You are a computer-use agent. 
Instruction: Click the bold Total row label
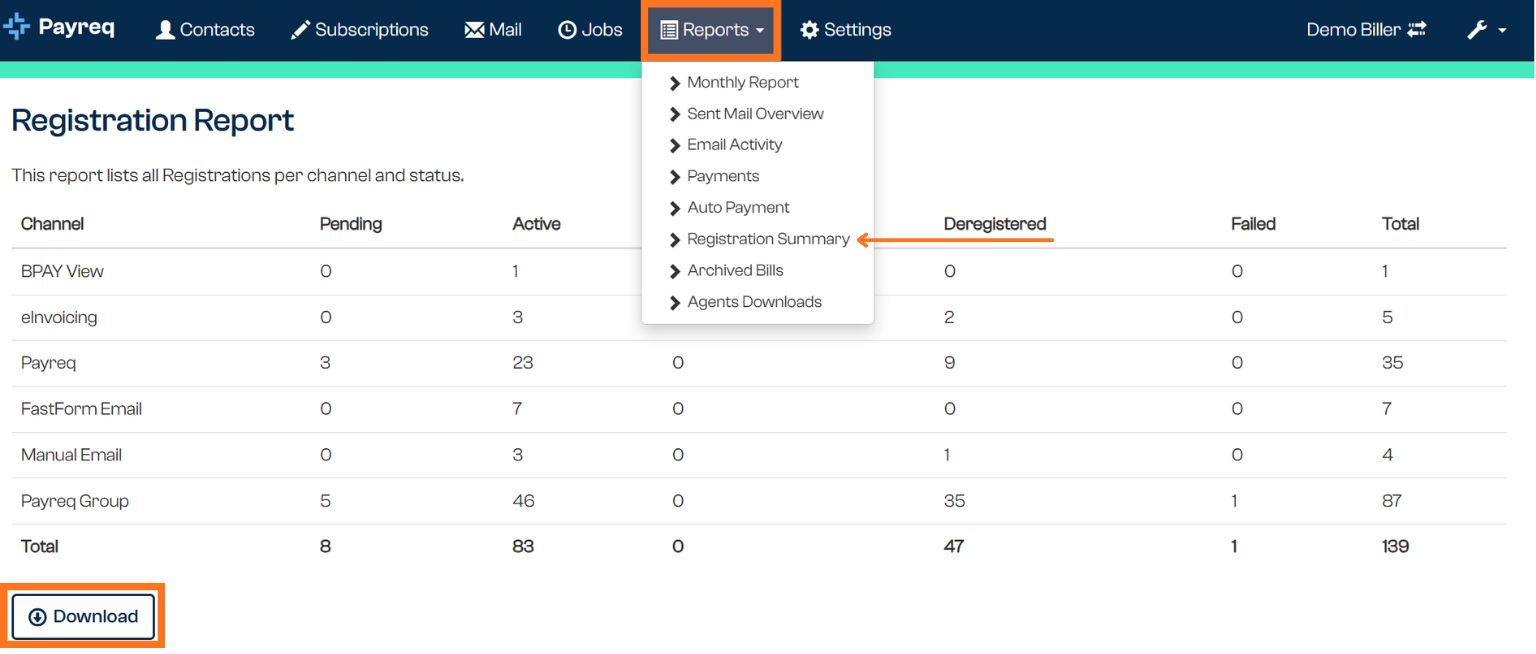coord(40,547)
